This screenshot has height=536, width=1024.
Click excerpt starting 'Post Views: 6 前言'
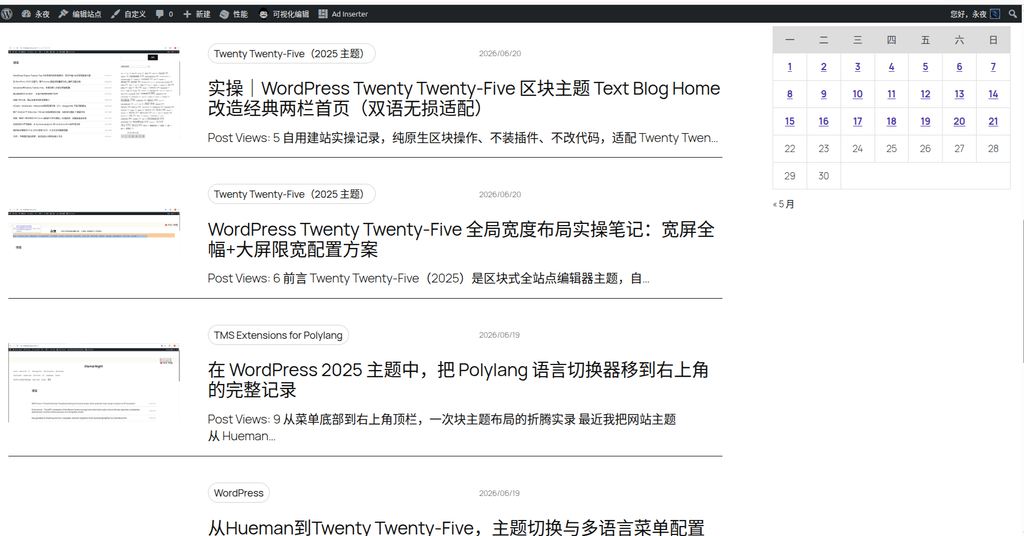(x=428, y=278)
